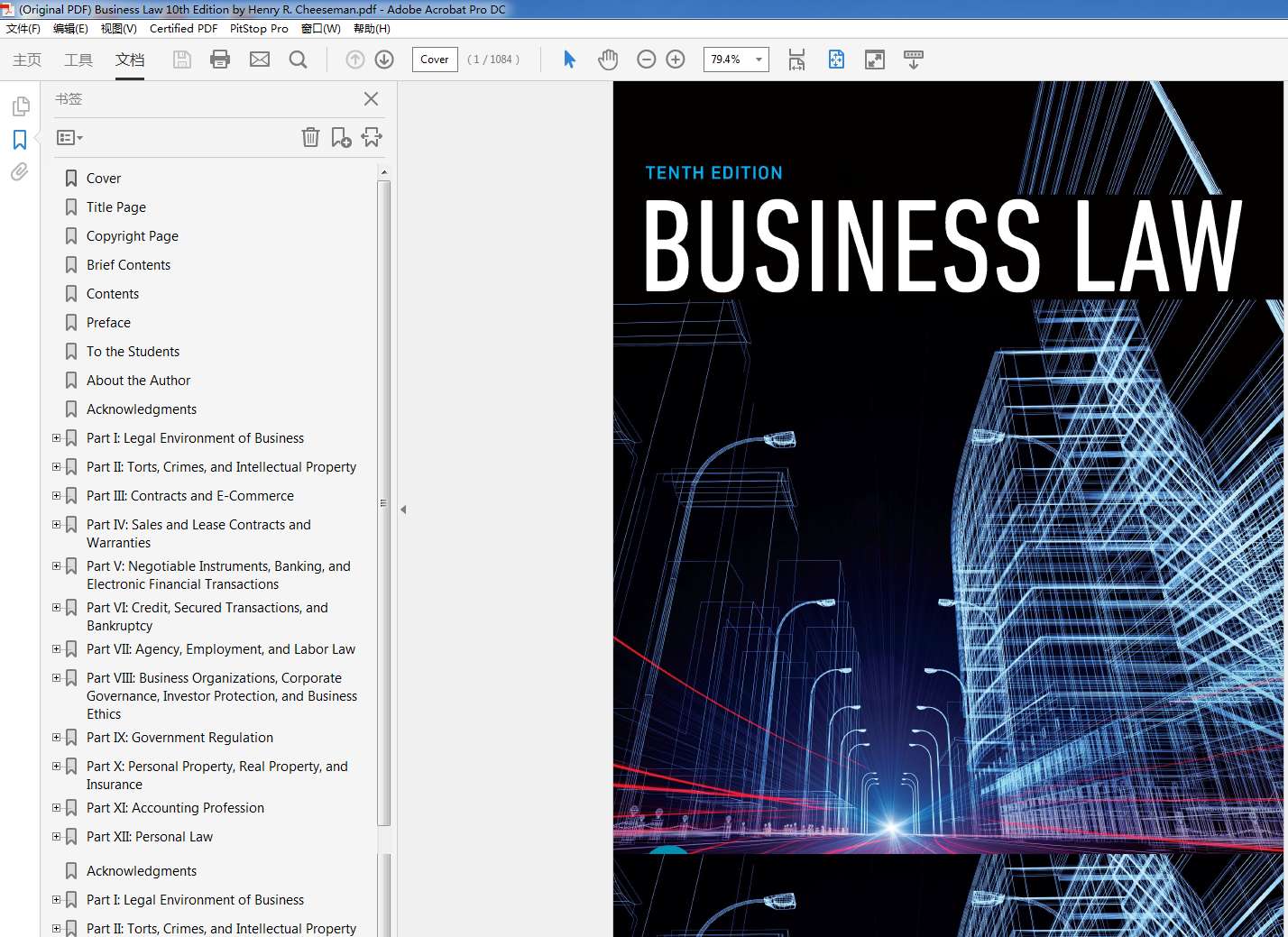Select the Acknowledgments bookmark
The height and width of the screenshot is (937, 1288).
142,409
